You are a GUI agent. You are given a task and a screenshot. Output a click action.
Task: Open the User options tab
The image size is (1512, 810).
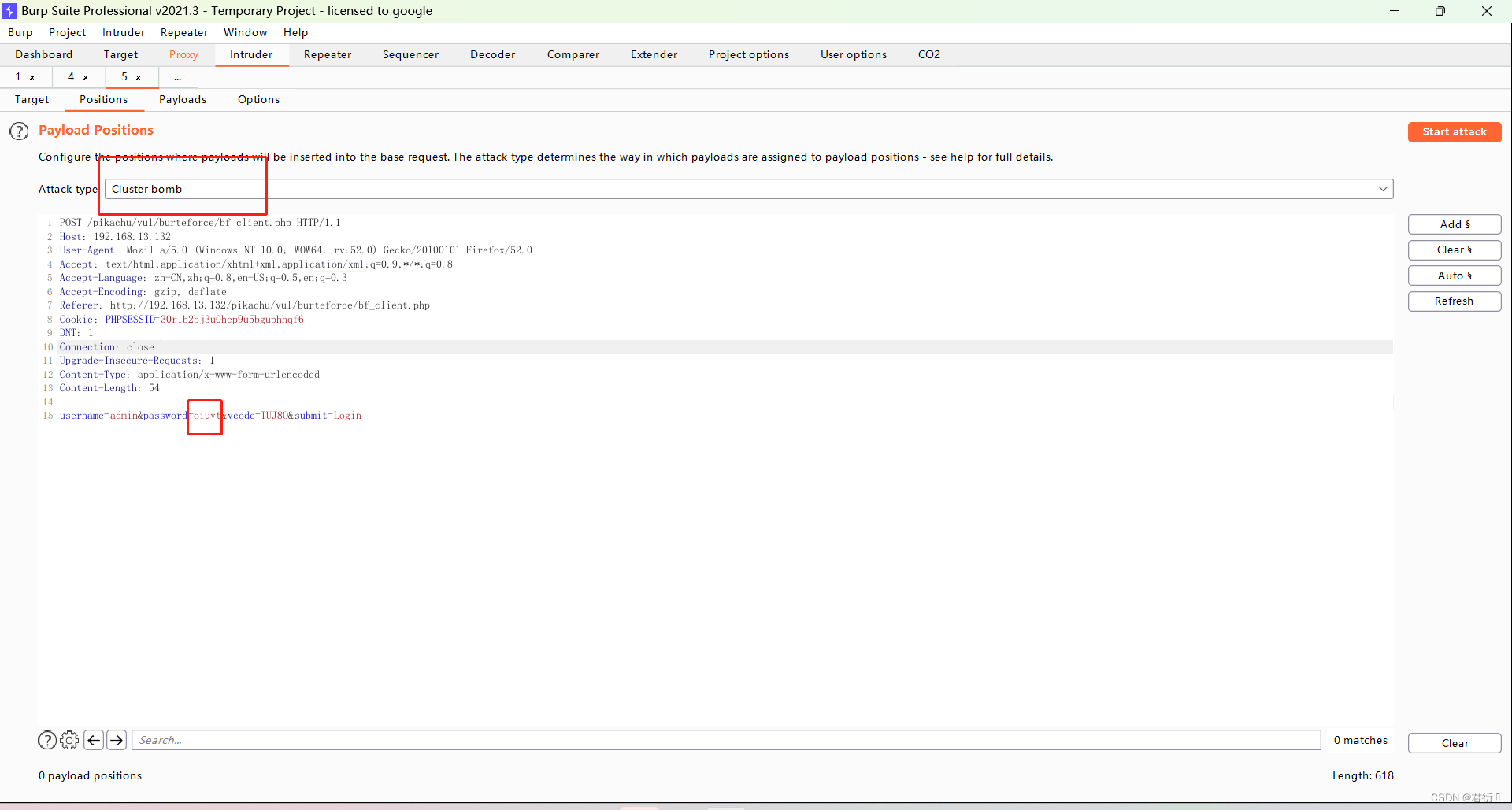[853, 54]
